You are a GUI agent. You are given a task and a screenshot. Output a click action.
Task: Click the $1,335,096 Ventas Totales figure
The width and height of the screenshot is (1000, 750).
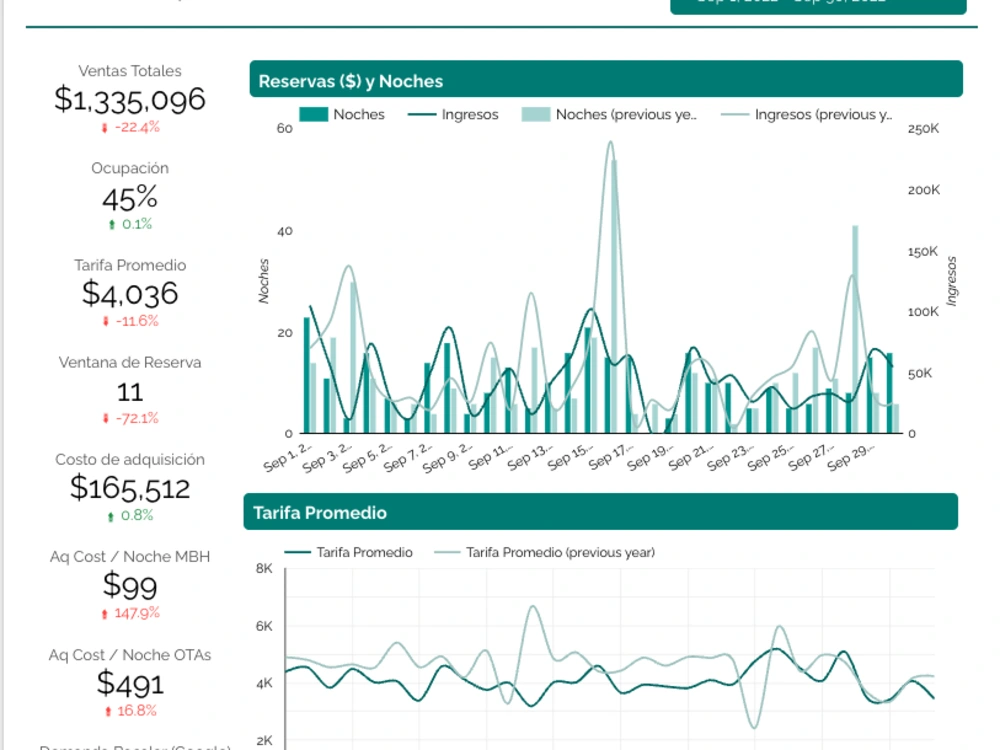130,100
